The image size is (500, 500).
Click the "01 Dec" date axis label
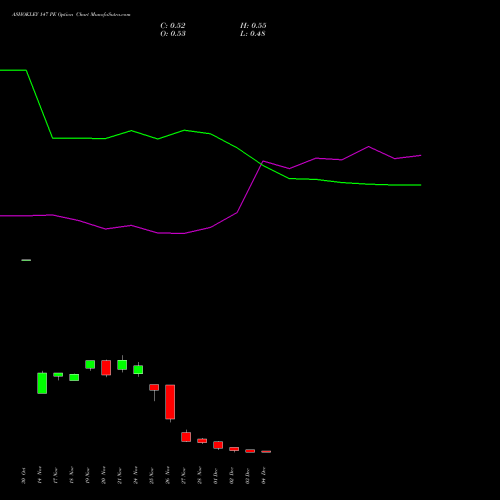tap(215, 476)
